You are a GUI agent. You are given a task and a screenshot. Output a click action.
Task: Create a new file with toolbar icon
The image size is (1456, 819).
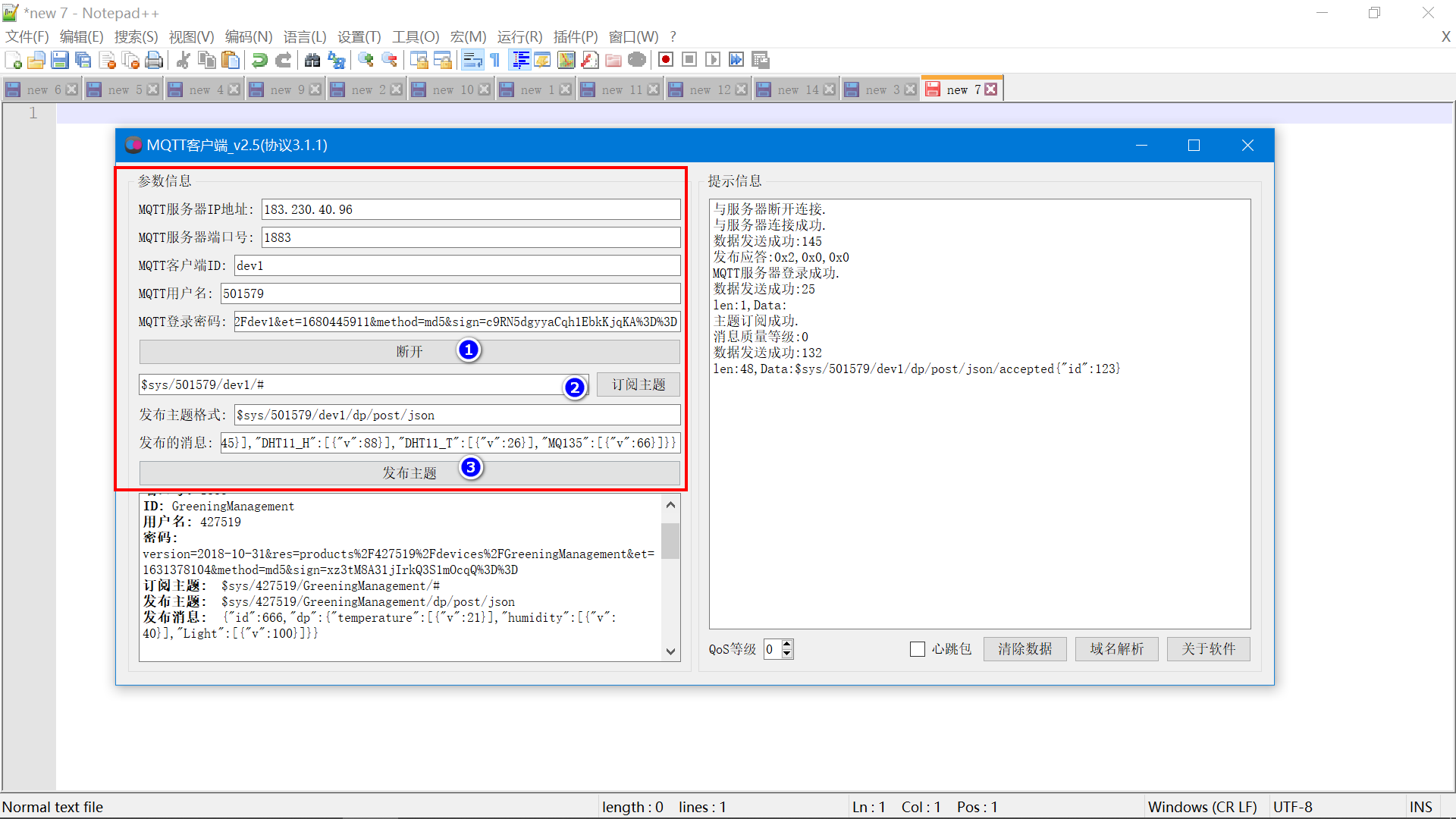(13, 60)
